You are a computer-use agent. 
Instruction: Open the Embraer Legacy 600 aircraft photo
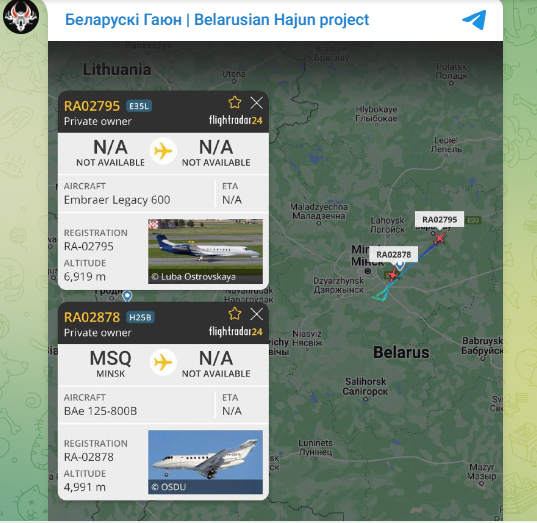pos(205,251)
